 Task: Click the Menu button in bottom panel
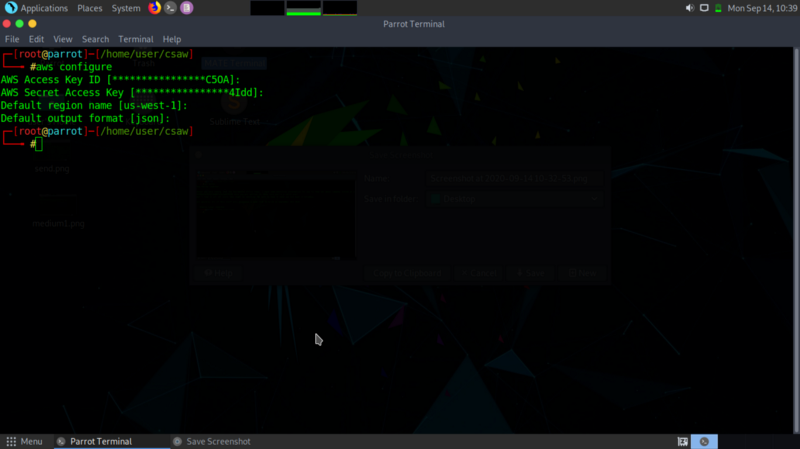[24, 441]
